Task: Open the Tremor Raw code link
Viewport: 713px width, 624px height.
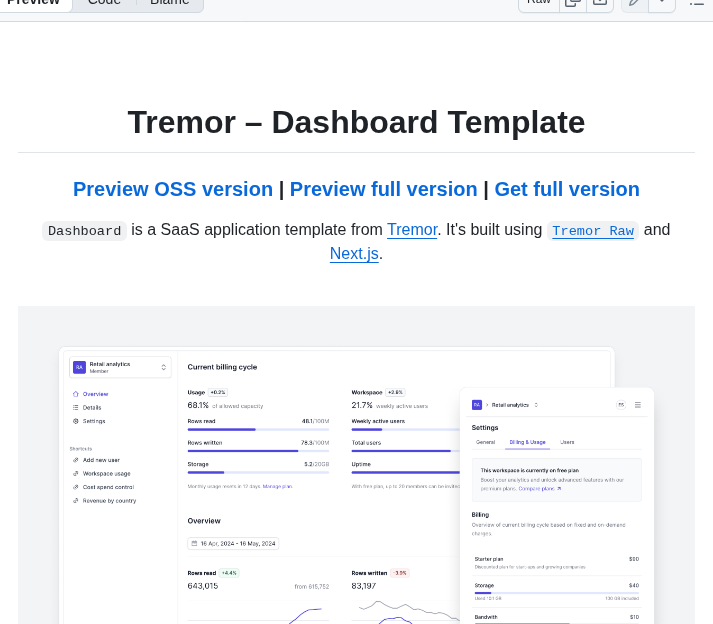Action: 593,231
